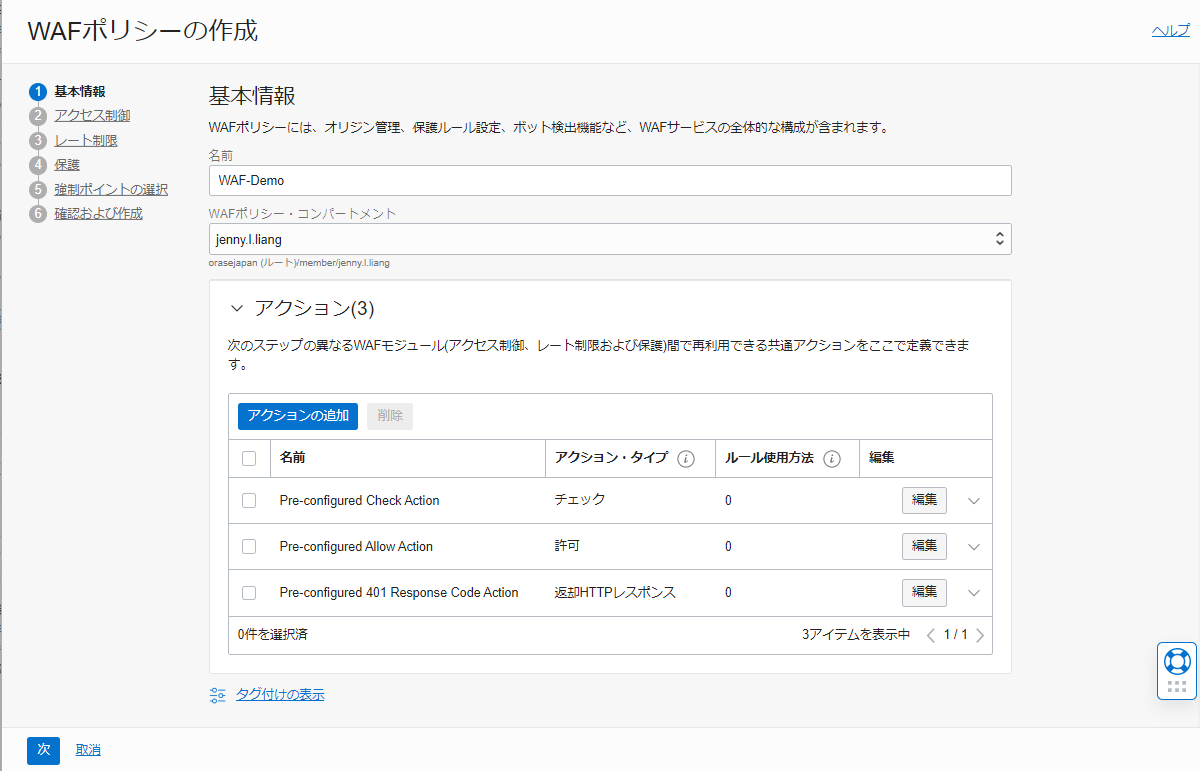The width and height of the screenshot is (1200, 771).
Task: Select the Pre-configured Allow Action checkbox
Action: 249,547
